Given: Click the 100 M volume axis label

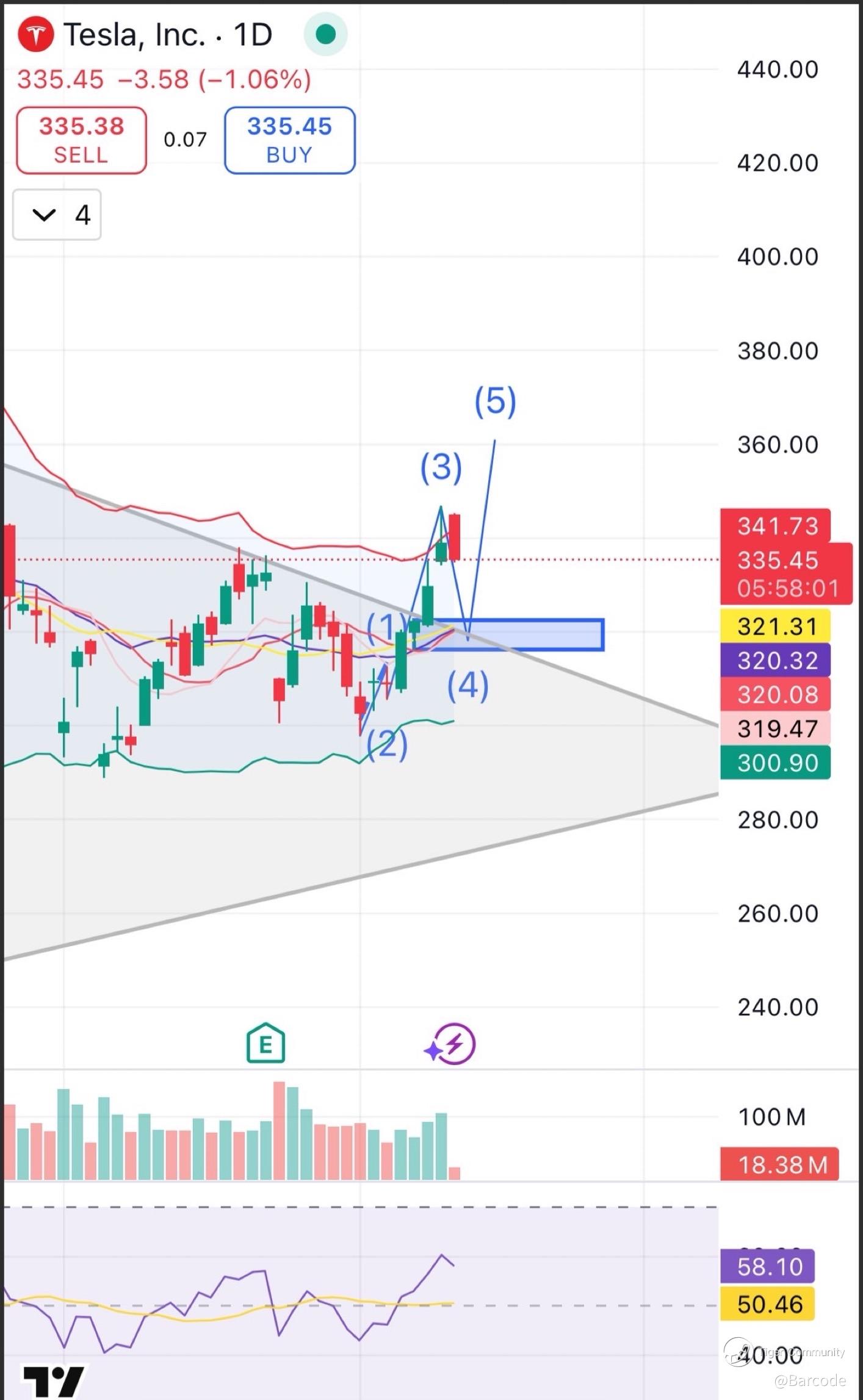Looking at the screenshot, I should point(772,1117).
